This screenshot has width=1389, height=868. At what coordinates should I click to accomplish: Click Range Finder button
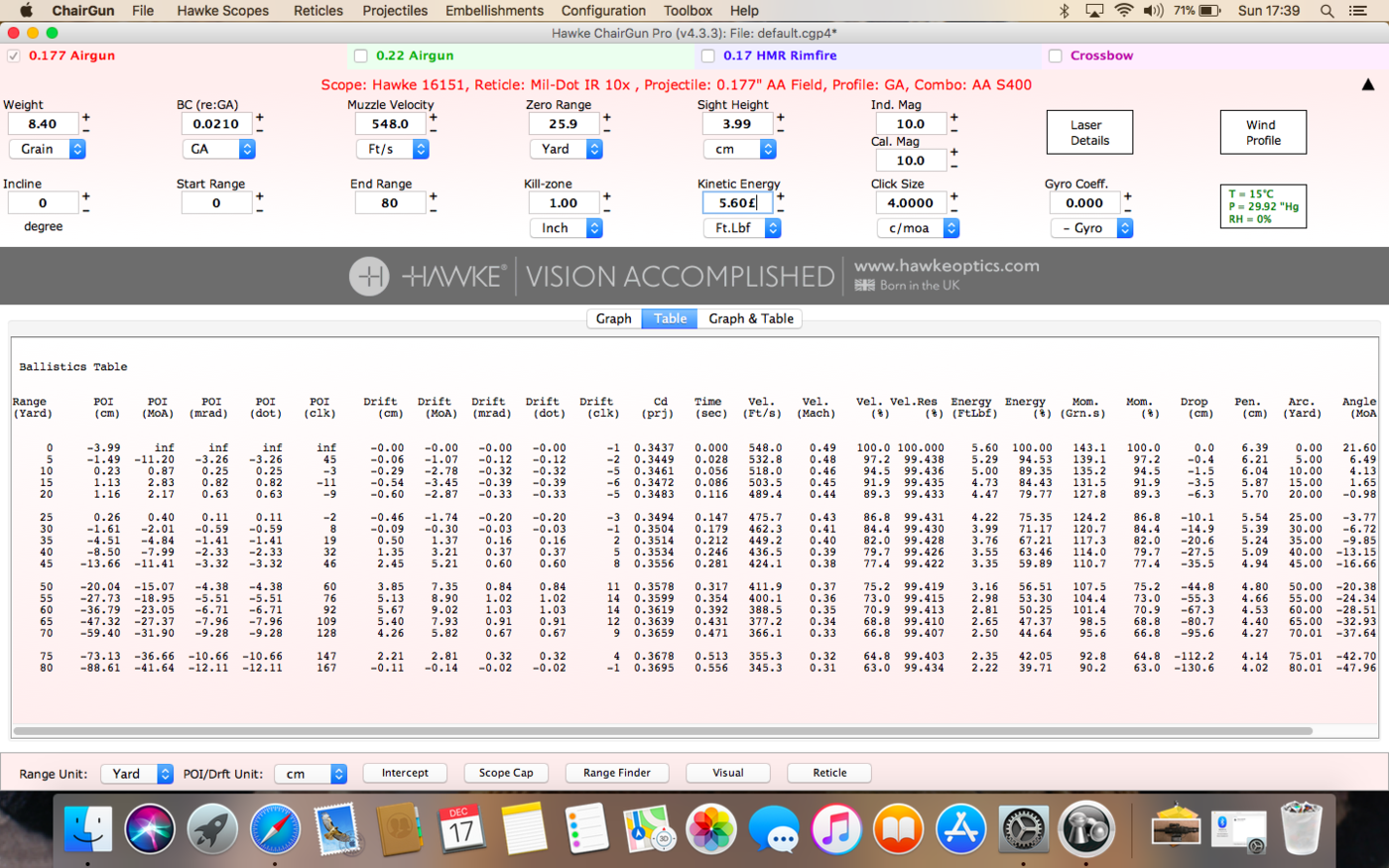(617, 773)
